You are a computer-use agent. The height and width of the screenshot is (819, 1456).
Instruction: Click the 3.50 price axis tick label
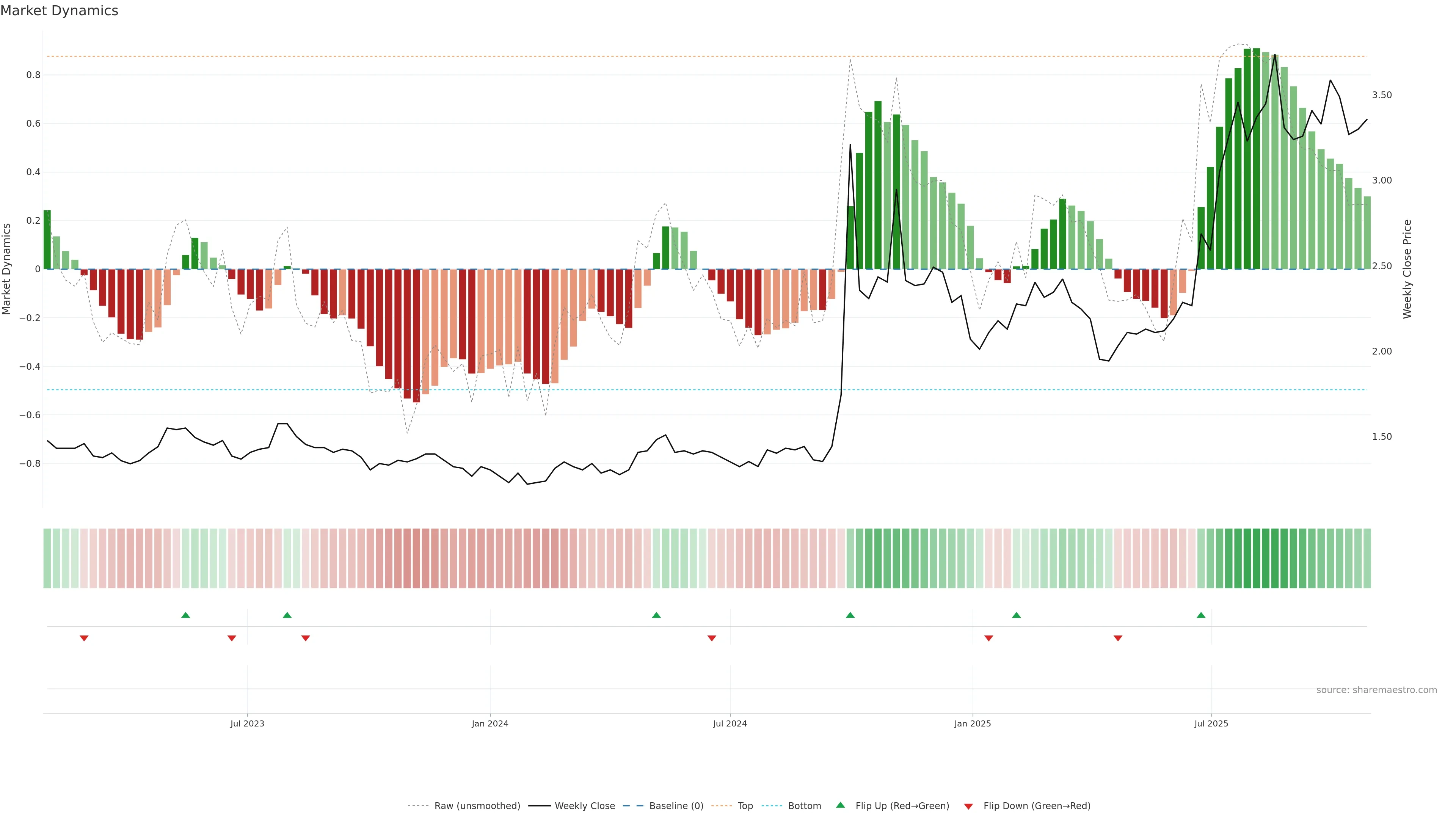click(x=1381, y=95)
